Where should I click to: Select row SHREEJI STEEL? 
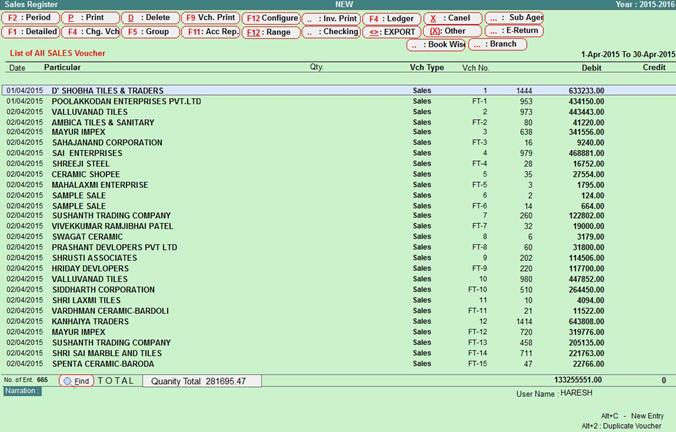338,164
